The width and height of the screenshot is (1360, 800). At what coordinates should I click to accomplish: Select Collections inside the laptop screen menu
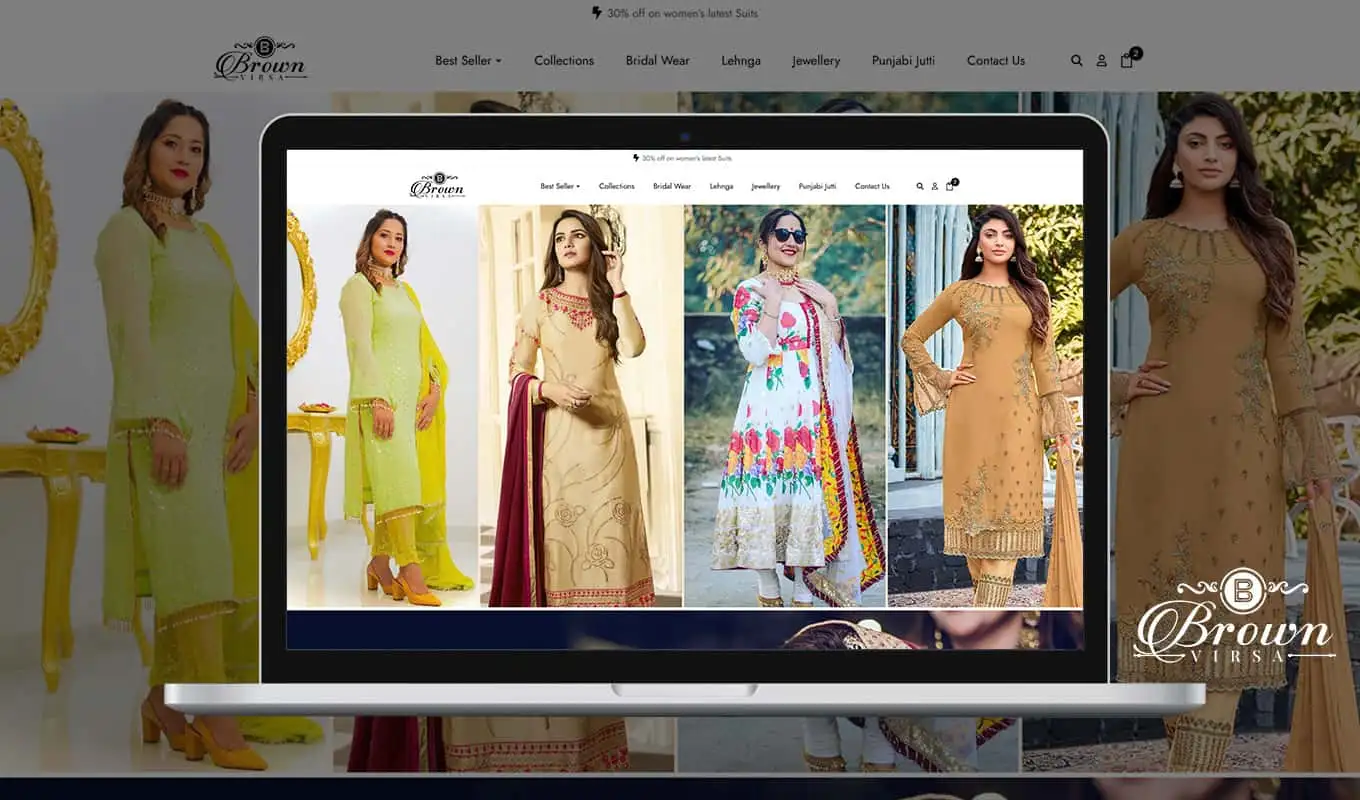click(617, 186)
